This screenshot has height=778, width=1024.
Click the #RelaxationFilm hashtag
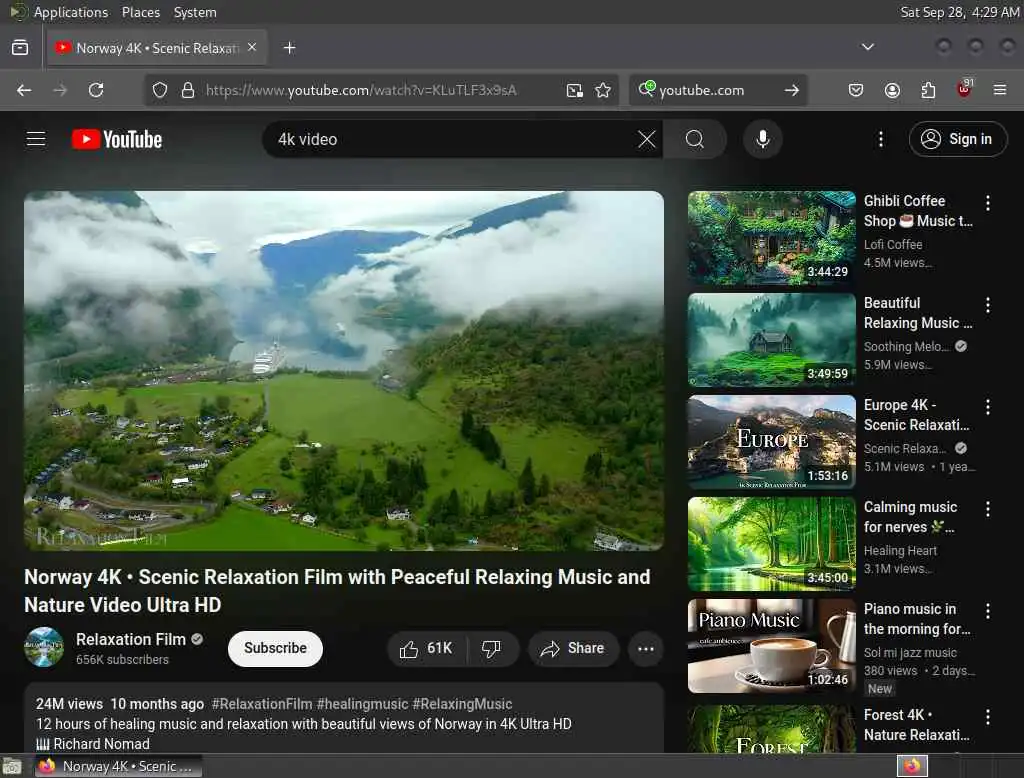262,704
